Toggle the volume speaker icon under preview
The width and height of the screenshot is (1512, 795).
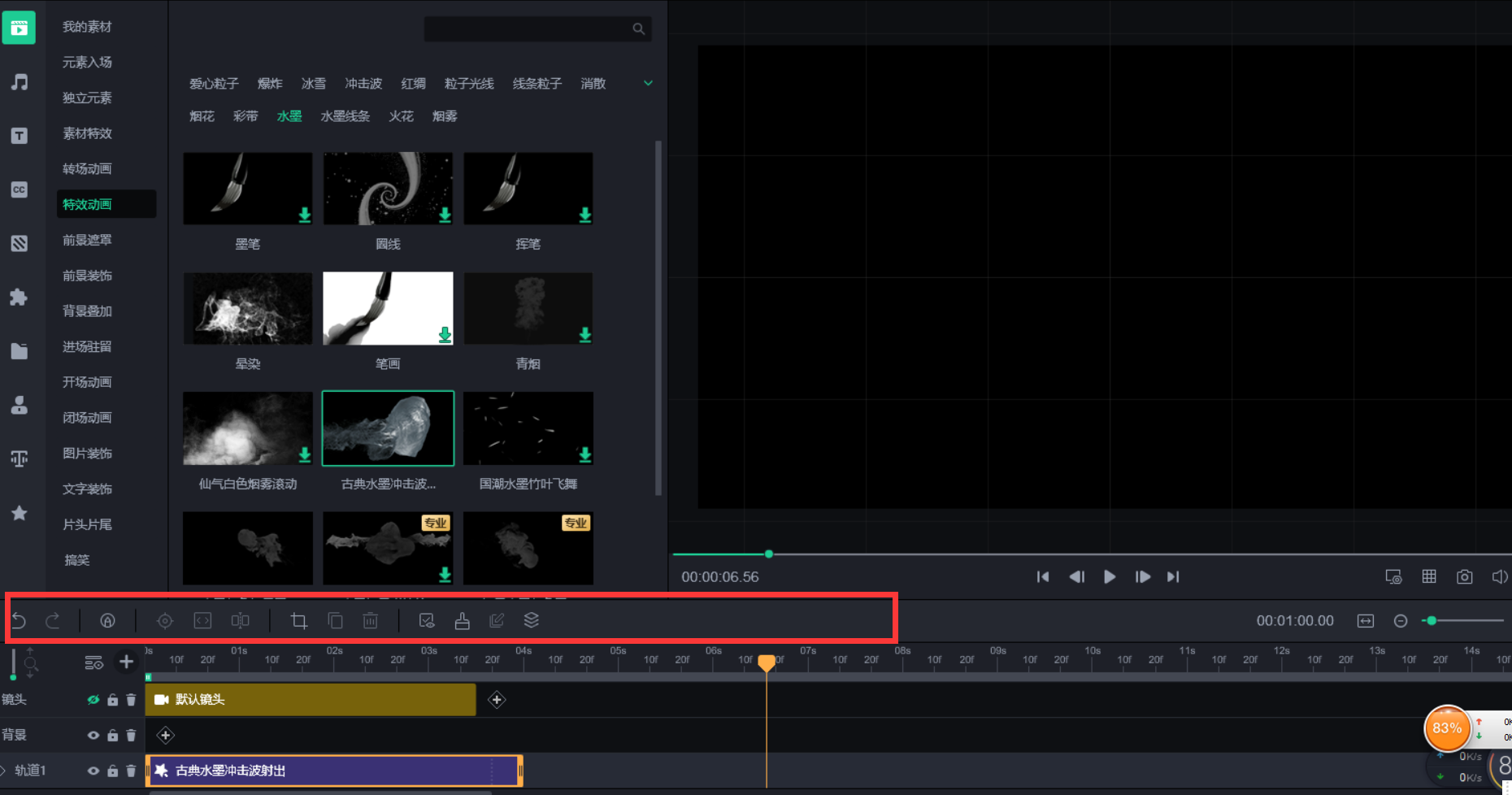coord(1501,577)
